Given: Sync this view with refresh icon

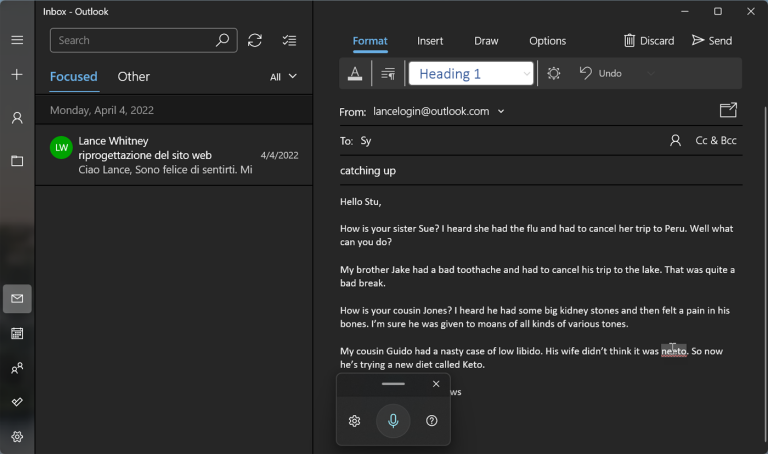Looking at the screenshot, I should [x=255, y=40].
